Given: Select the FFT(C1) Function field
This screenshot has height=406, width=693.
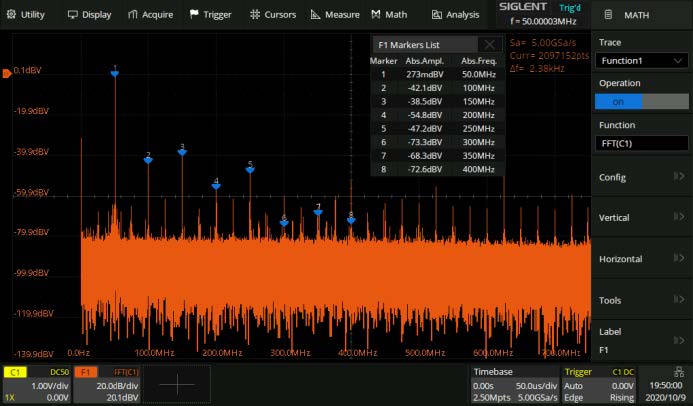Looking at the screenshot, I should [642, 143].
